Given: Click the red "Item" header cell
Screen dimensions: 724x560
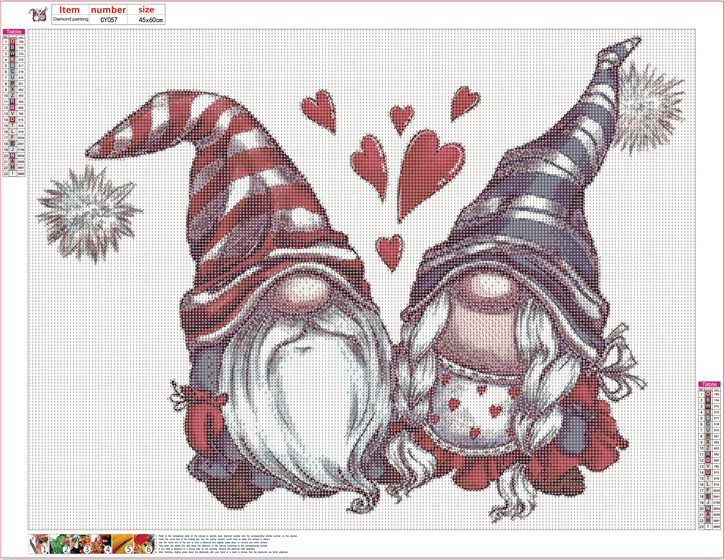Looking at the screenshot, I should (x=67, y=9).
